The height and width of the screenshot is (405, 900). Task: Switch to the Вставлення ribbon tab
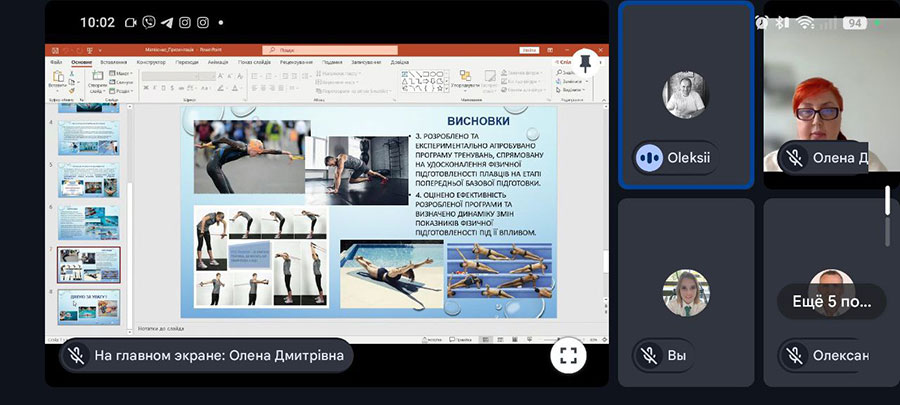pyautogui.click(x=114, y=62)
